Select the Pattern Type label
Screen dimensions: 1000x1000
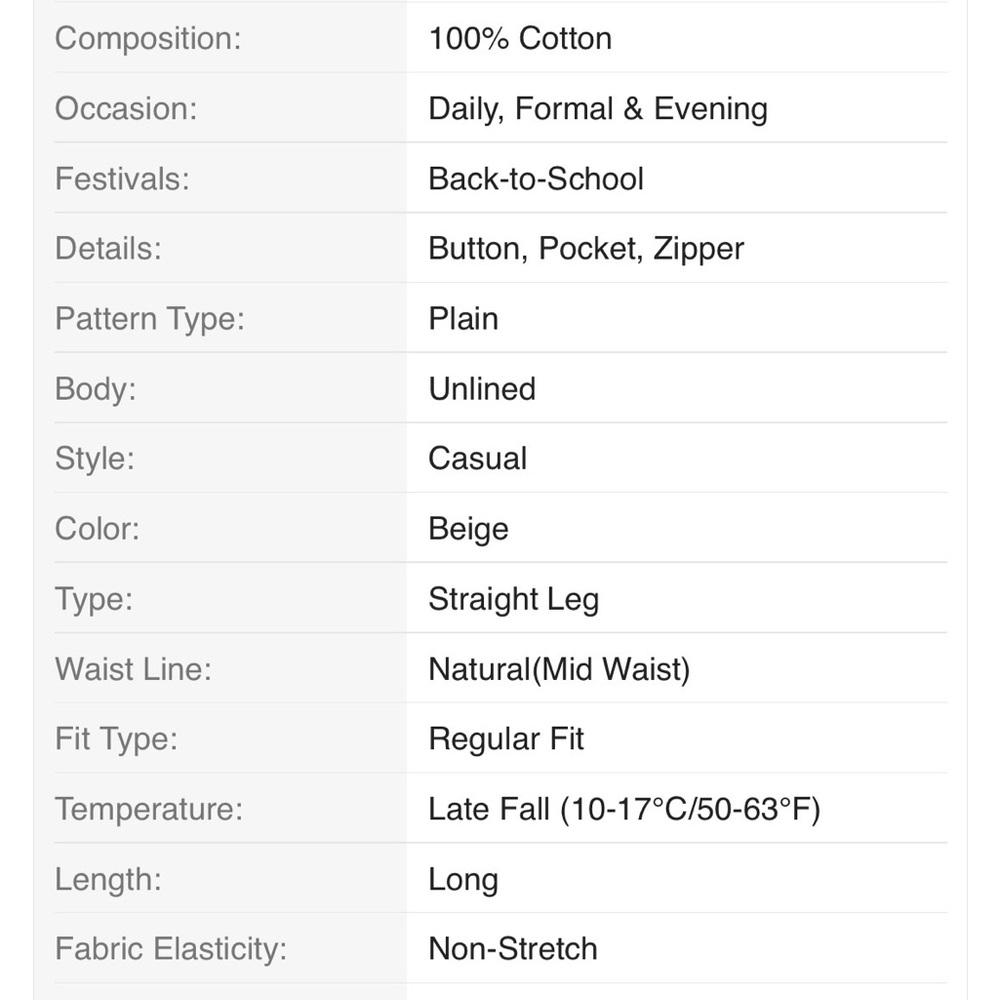pyautogui.click(x=150, y=319)
